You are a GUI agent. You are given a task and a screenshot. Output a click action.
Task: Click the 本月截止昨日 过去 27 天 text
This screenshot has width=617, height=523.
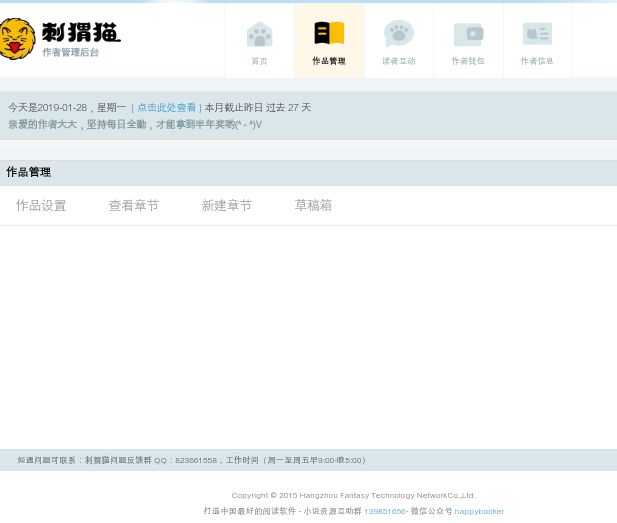click(x=258, y=107)
